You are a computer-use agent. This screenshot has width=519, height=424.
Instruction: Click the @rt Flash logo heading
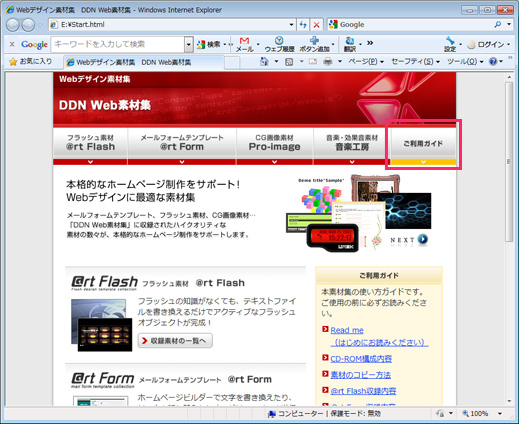pos(104,283)
